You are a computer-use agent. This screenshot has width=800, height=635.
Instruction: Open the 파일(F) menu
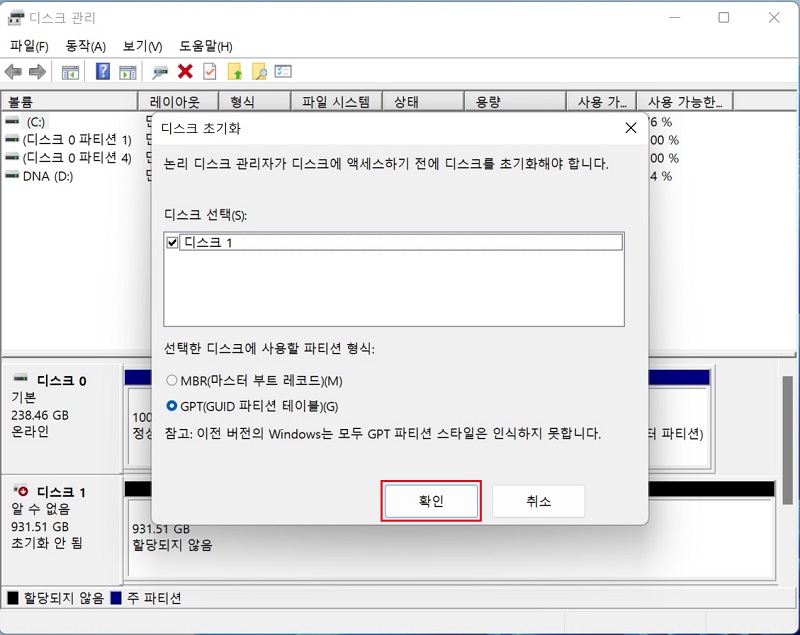click(28, 46)
